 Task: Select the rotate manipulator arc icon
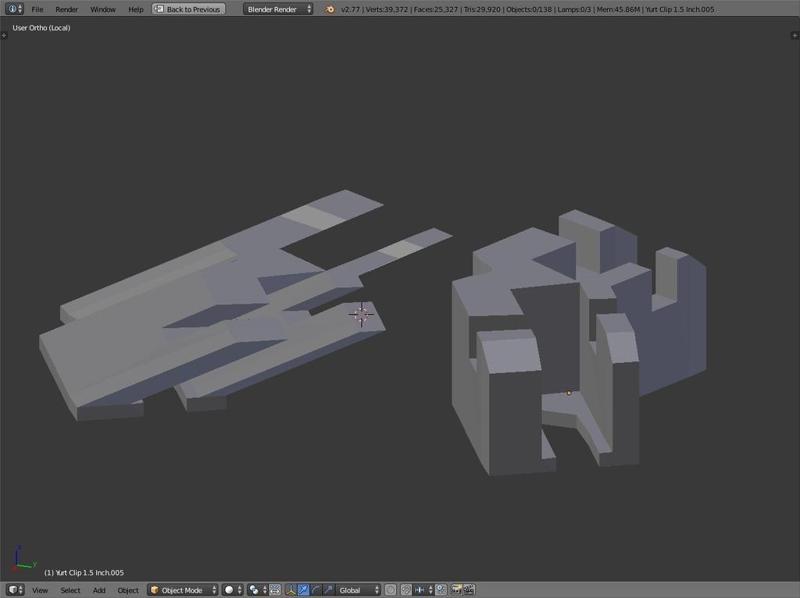pos(316,590)
